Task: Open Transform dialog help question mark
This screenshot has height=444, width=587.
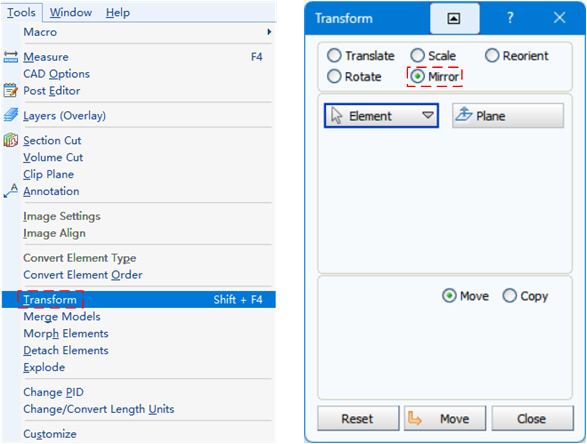Action: tap(510, 18)
